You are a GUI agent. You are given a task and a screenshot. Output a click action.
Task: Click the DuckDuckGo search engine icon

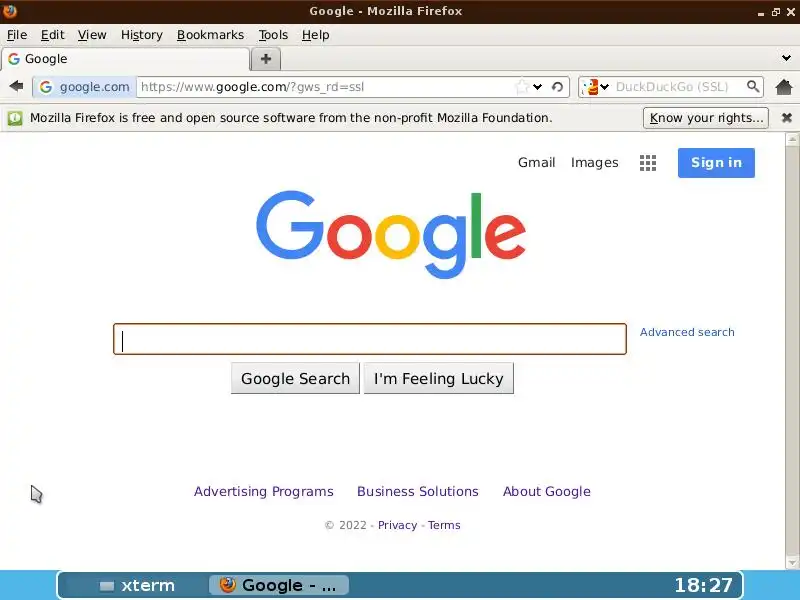click(590, 87)
